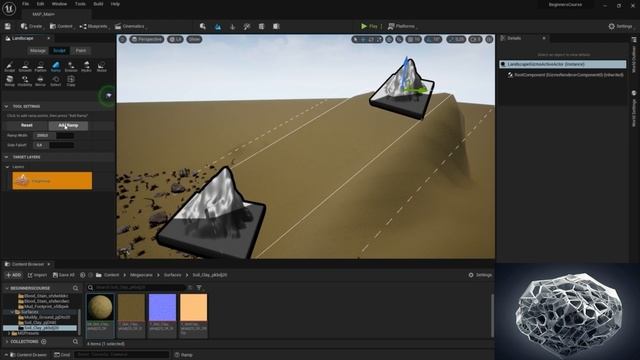Viewport: 640px width, 360px height.
Task: Click the Reset ramp button
Action: click(27, 125)
